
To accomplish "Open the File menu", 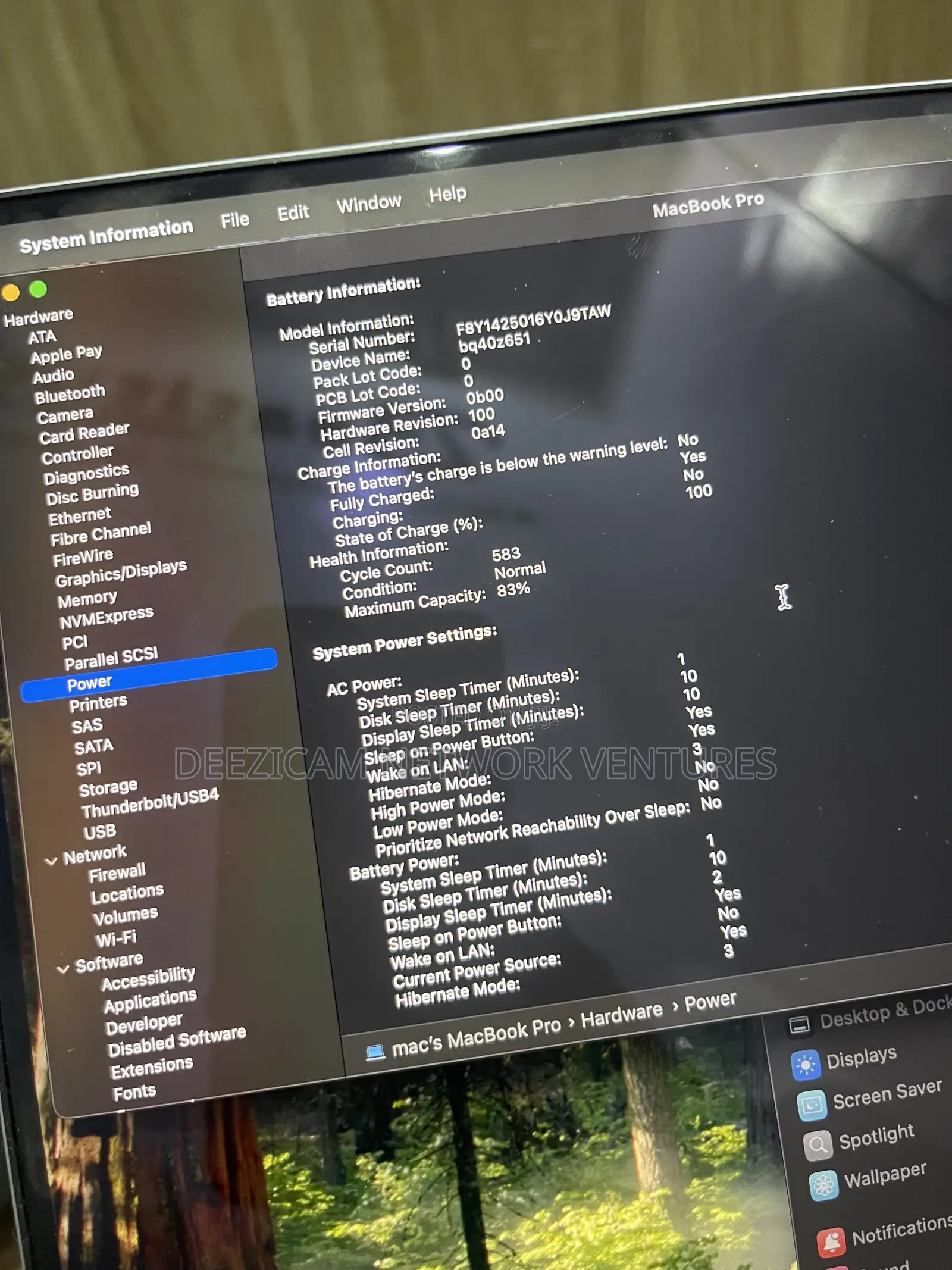I will (235, 220).
